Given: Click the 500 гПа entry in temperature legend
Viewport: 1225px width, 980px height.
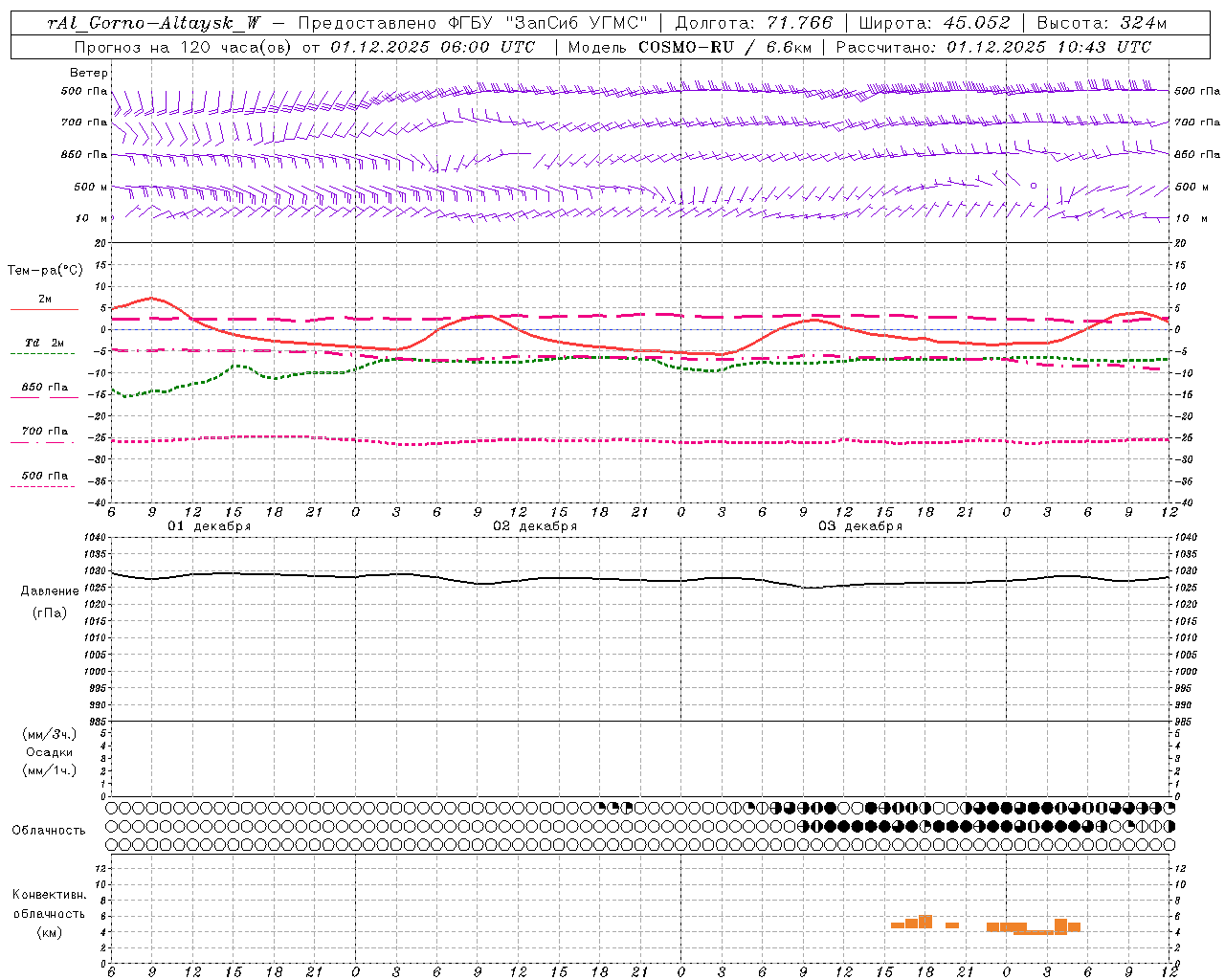Looking at the screenshot, I should (x=45, y=476).
